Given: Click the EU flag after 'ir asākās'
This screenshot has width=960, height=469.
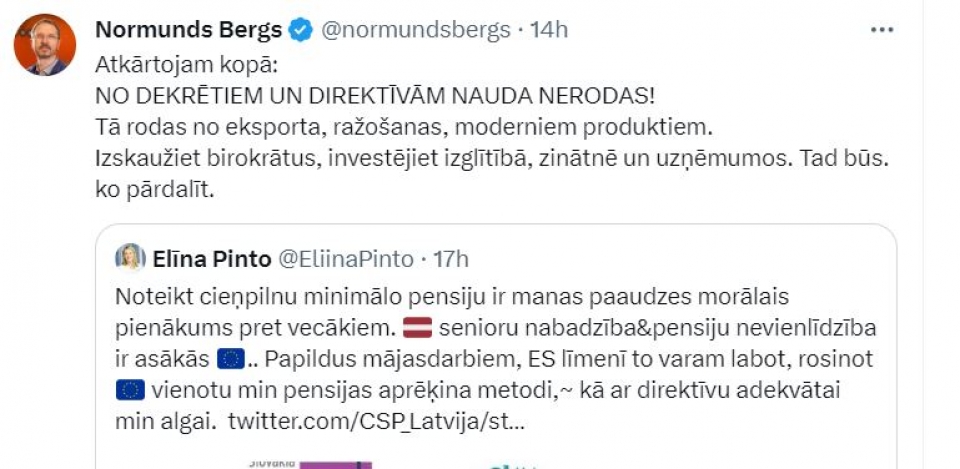Looking at the screenshot, I should (231, 359).
